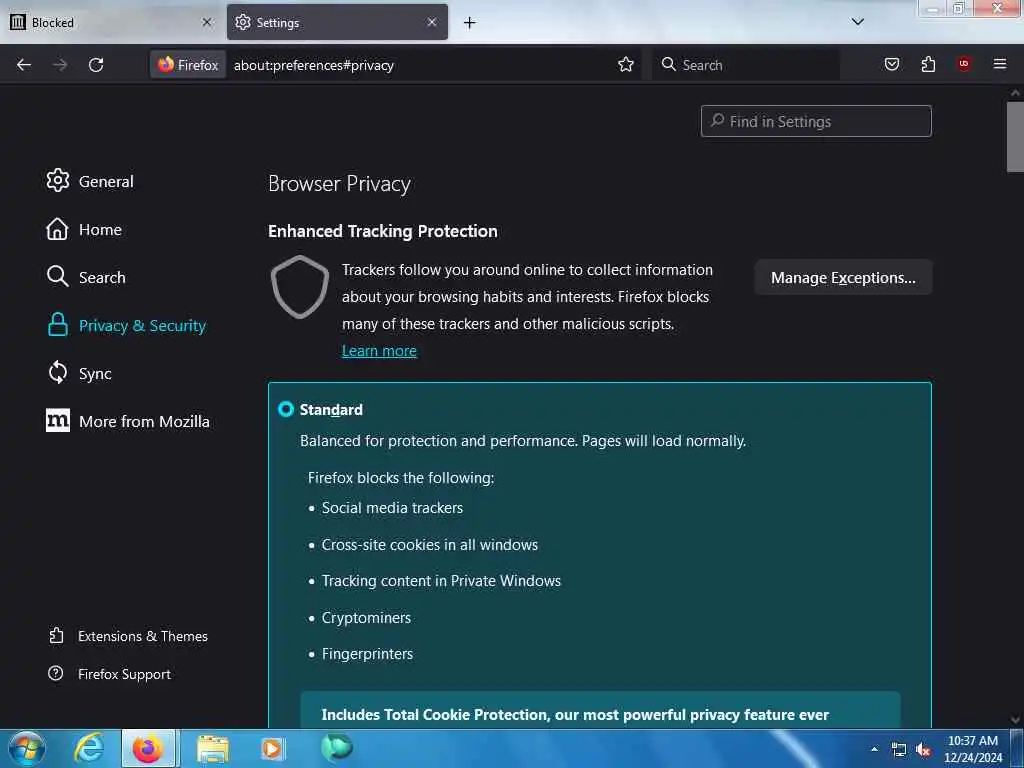Click the Firefox identity badge in address bar
This screenshot has height=768, width=1024.
coord(188,65)
